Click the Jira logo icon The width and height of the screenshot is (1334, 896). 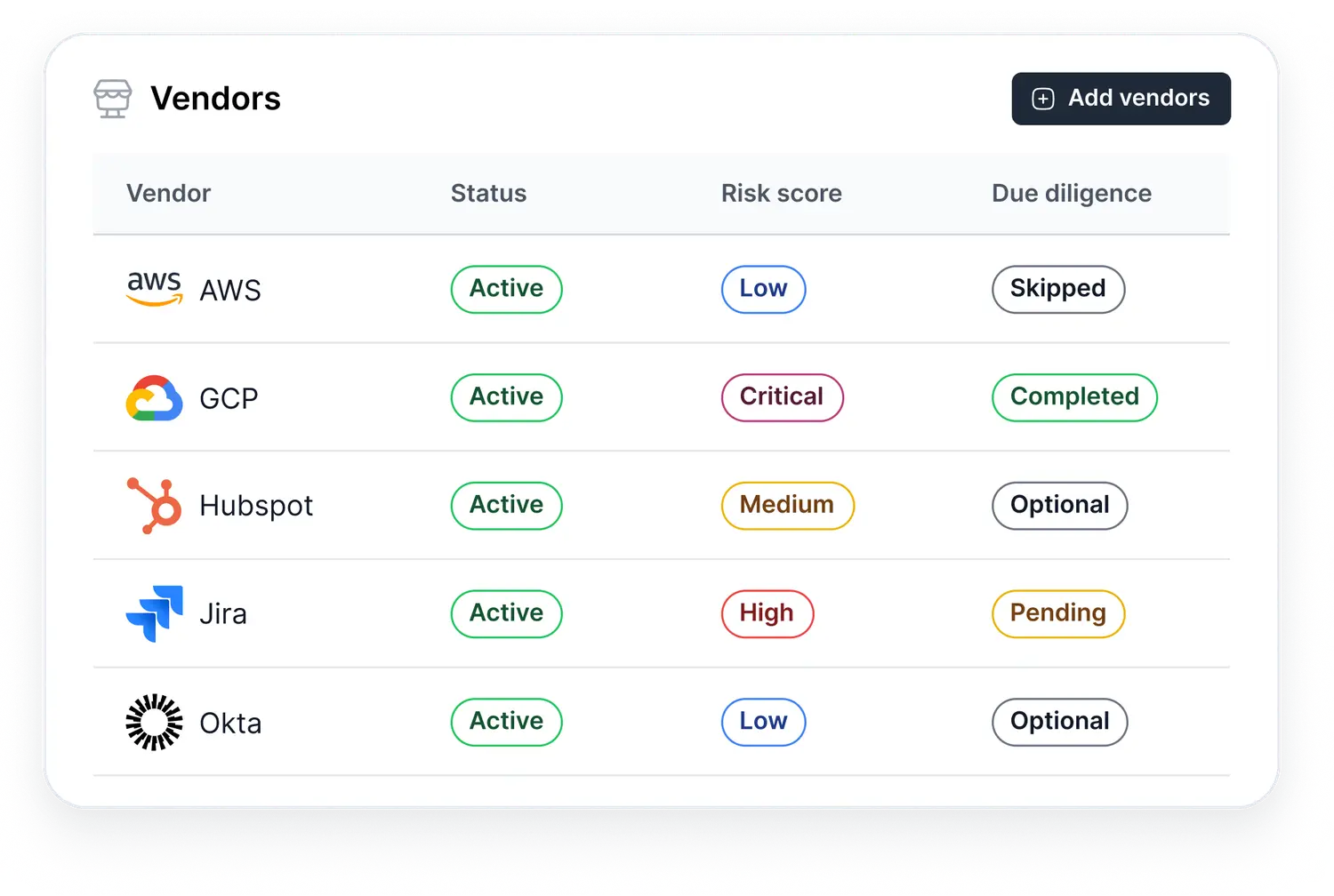pyautogui.click(x=154, y=613)
